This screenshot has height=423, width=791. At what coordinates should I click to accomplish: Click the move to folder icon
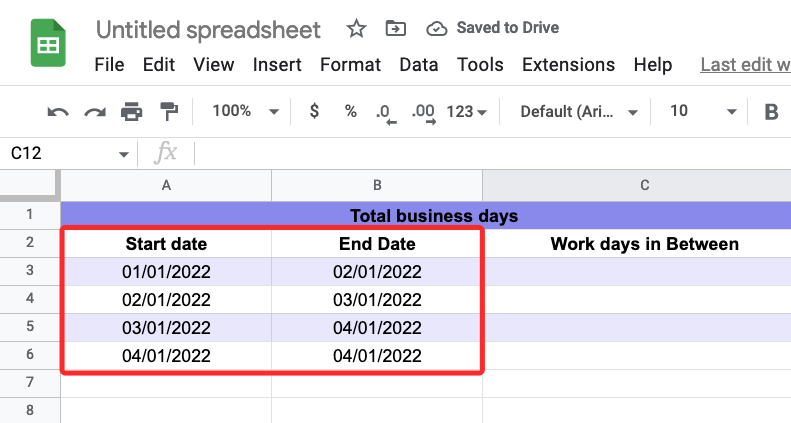tap(395, 28)
